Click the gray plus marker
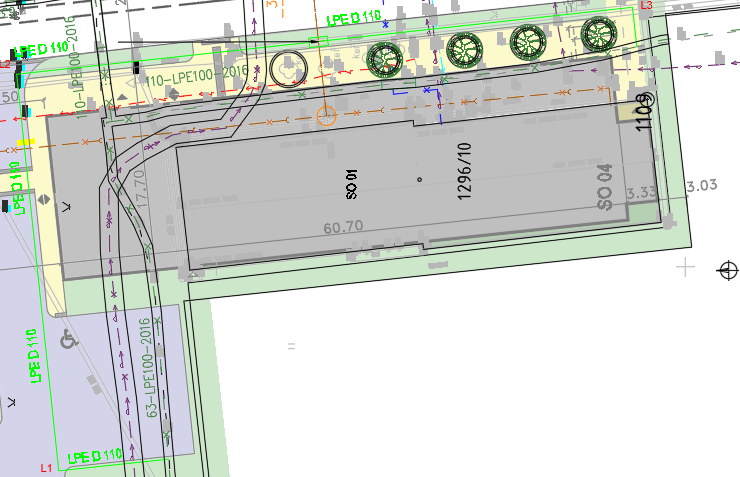The height and width of the screenshot is (477, 740). tap(685, 266)
